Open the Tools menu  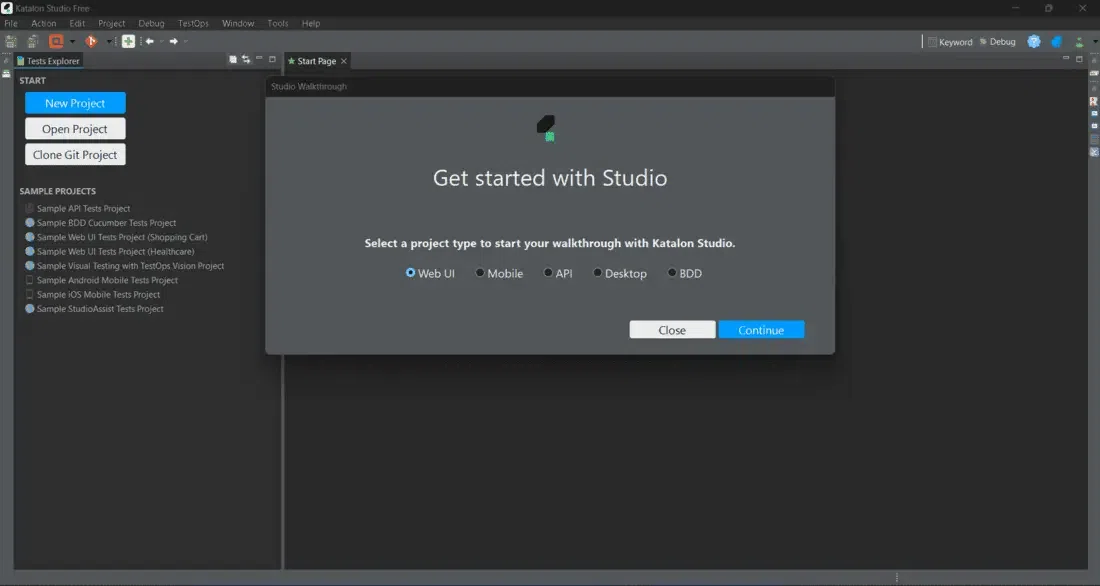click(x=278, y=23)
